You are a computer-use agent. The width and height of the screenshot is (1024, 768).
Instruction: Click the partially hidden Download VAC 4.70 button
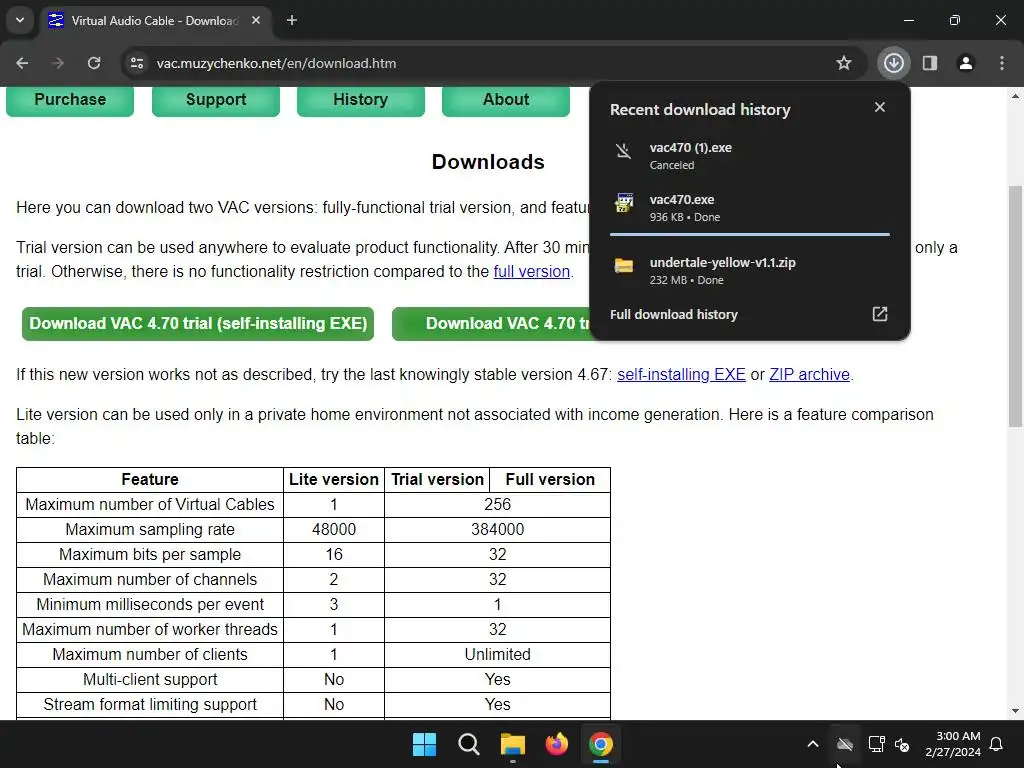pyautogui.click(x=491, y=324)
